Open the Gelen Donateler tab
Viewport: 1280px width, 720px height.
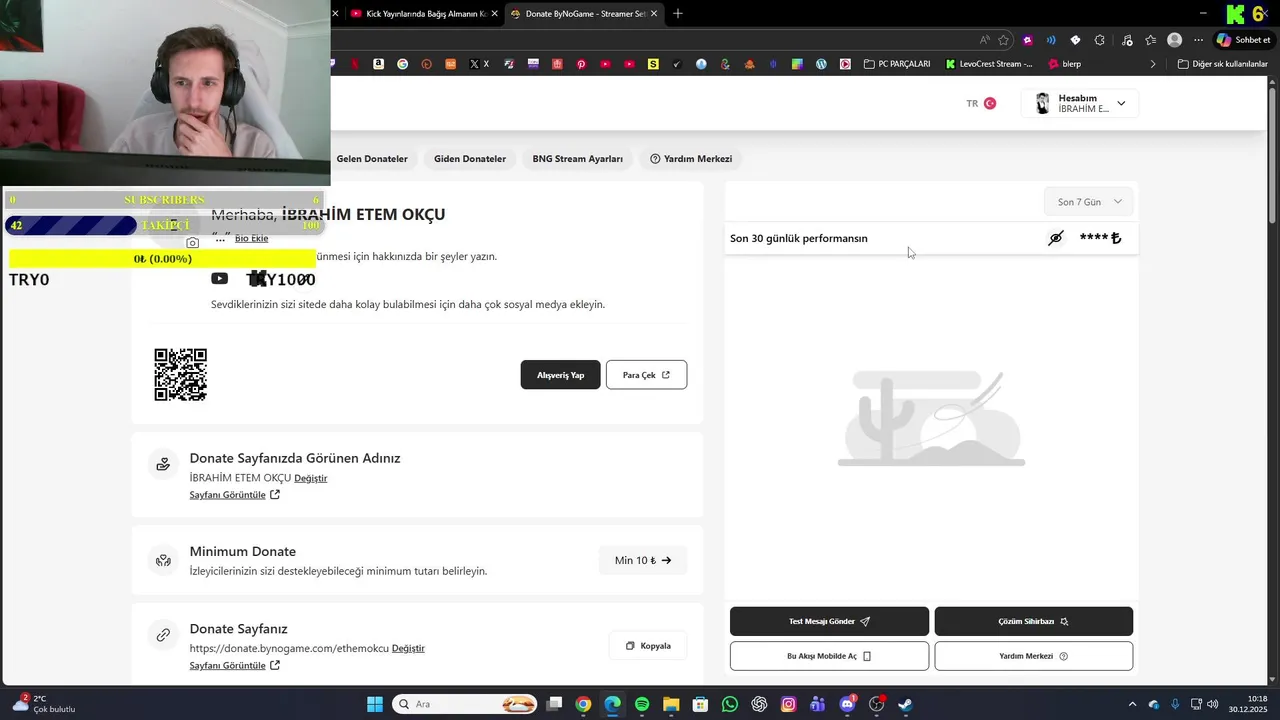[x=372, y=159]
